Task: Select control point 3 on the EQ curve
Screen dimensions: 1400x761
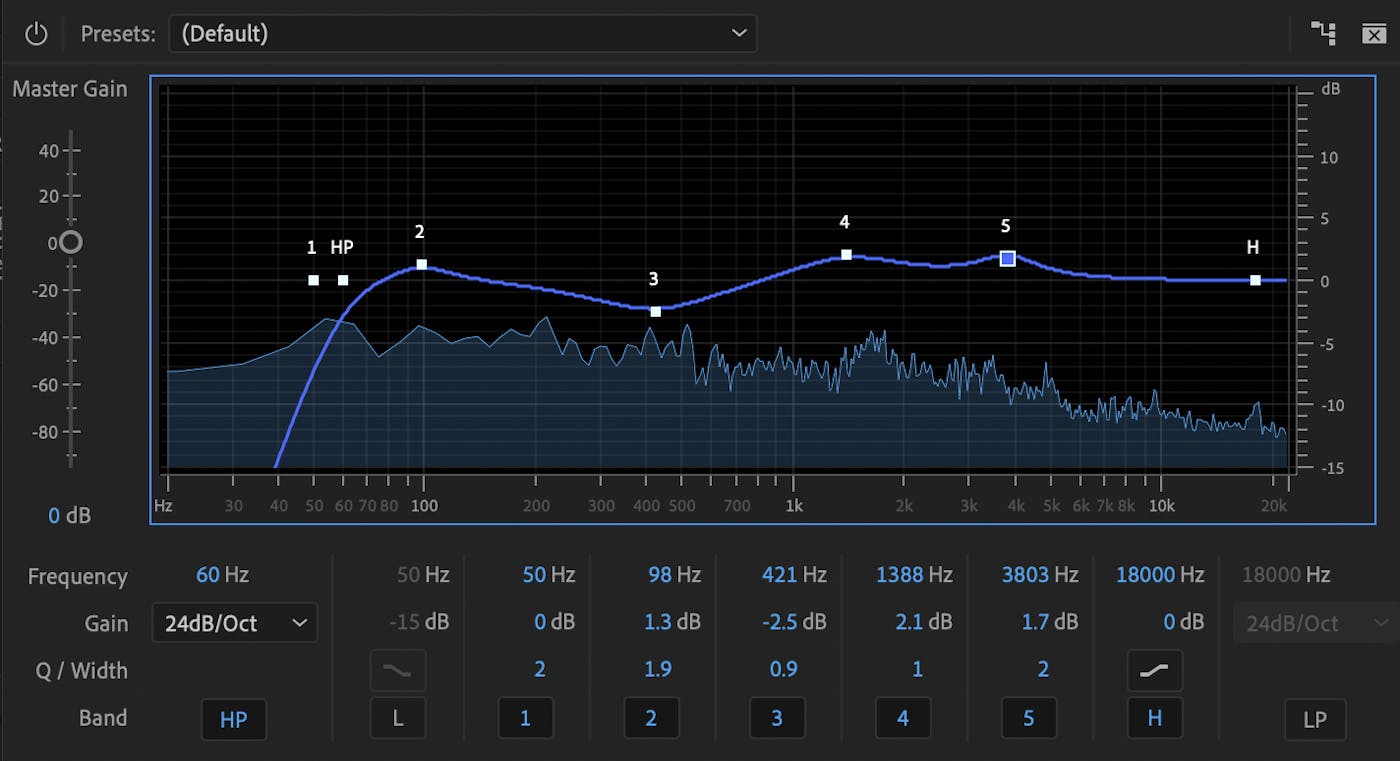Action: (656, 311)
